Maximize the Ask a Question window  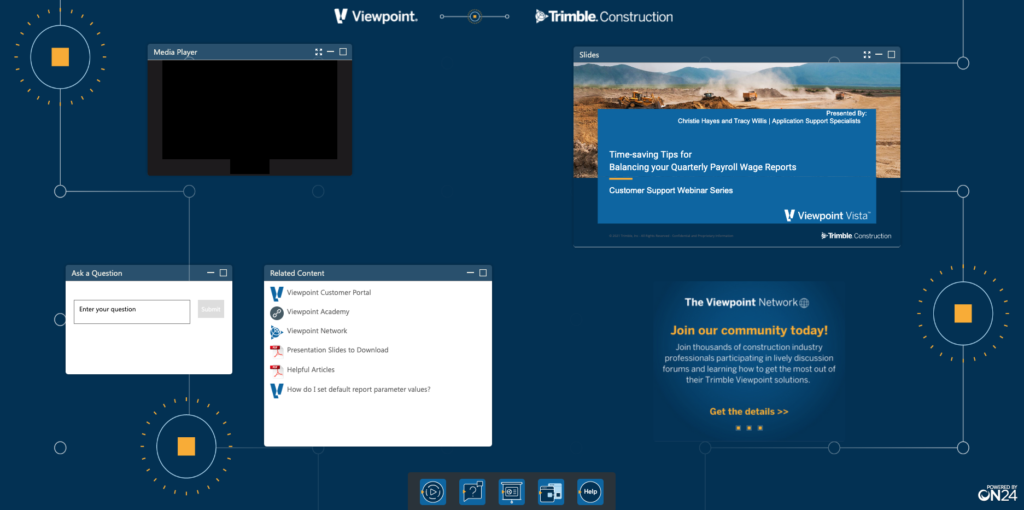pos(223,273)
